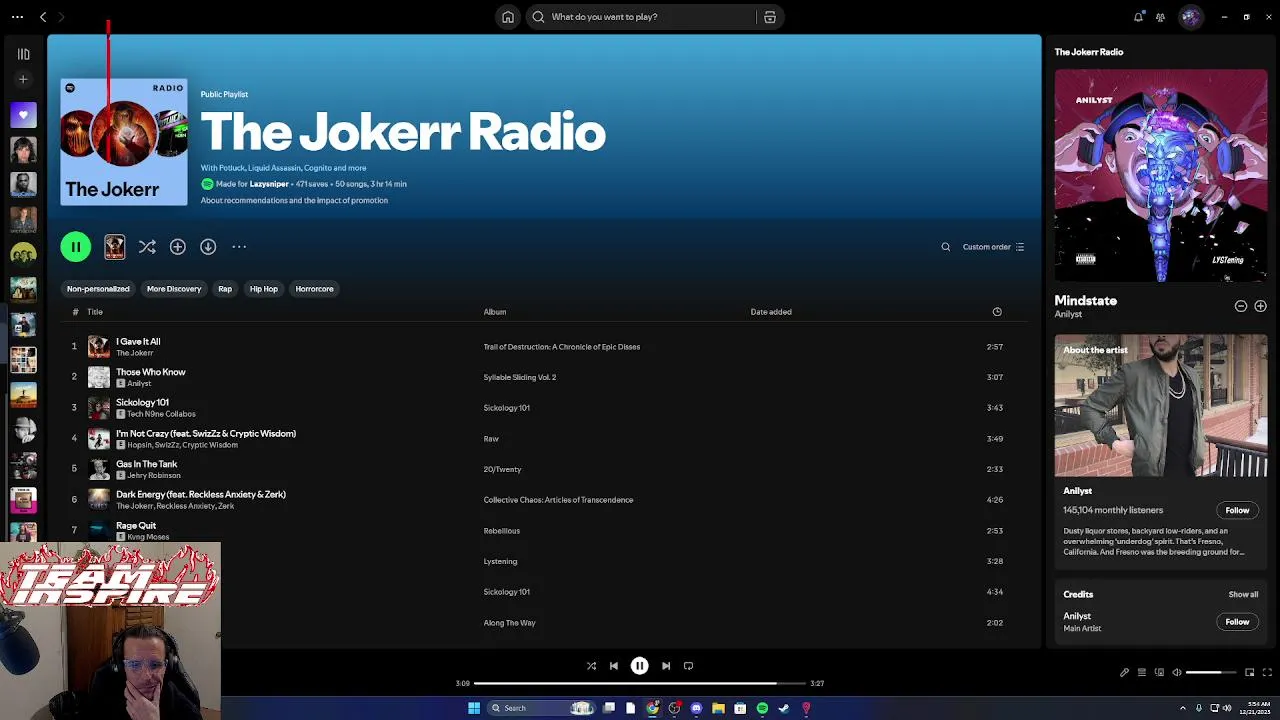The width and height of the screenshot is (1280, 720).
Task: Toggle shuffle in bottom player bar
Action: (x=591, y=666)
